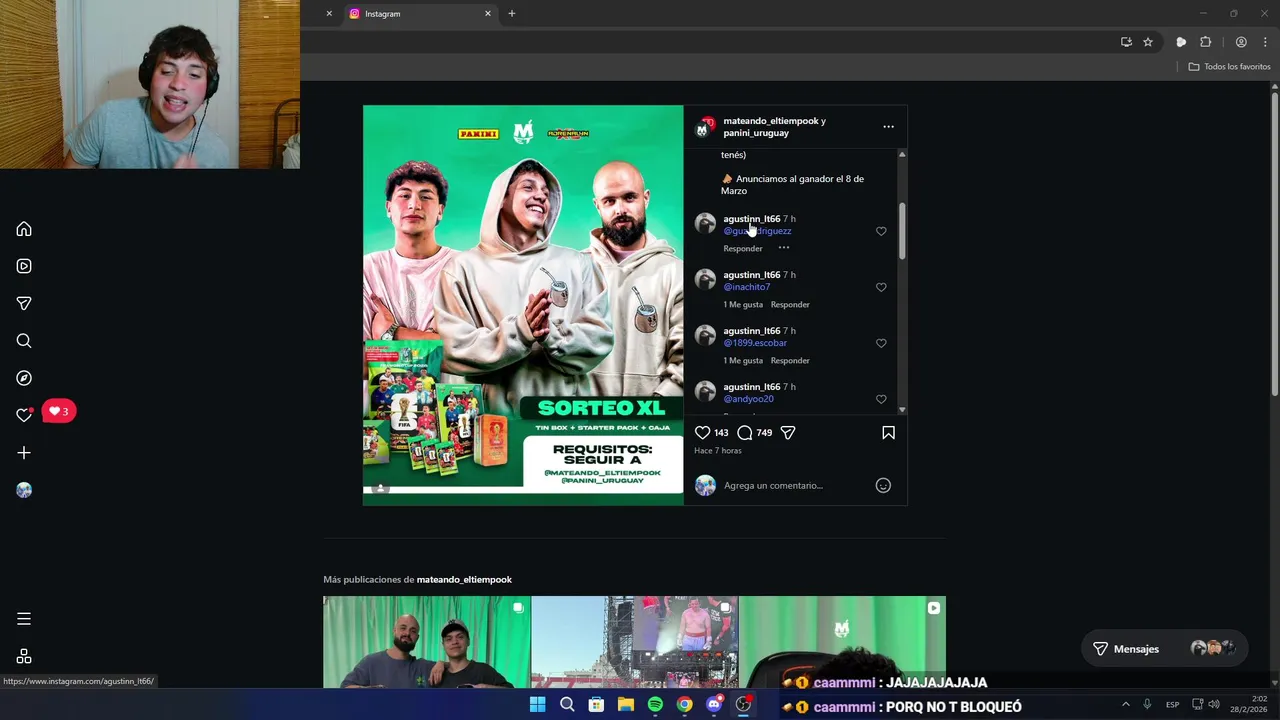Open the mateando_eltiempook profile link in post header
Viewport: 1280px width, 720px height.
coord(771,121)
